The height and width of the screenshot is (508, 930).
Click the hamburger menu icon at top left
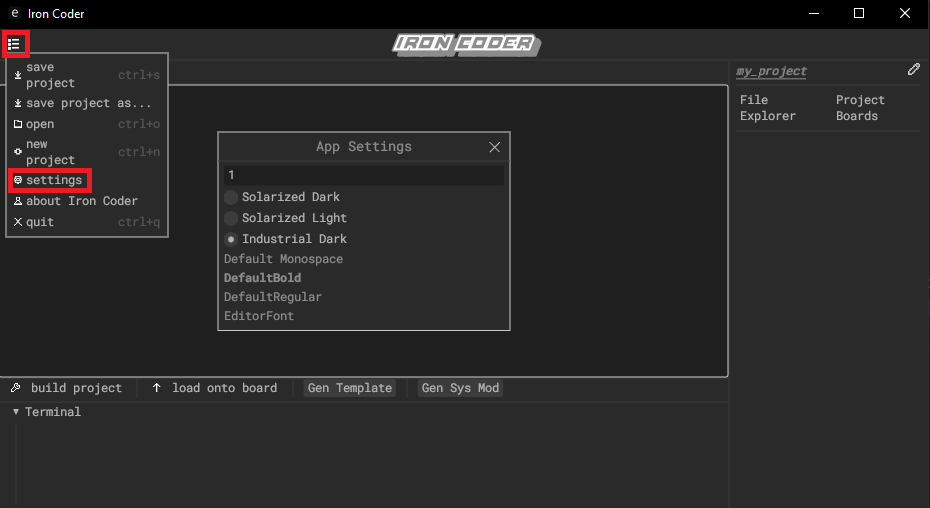click(x=14, y=44)
